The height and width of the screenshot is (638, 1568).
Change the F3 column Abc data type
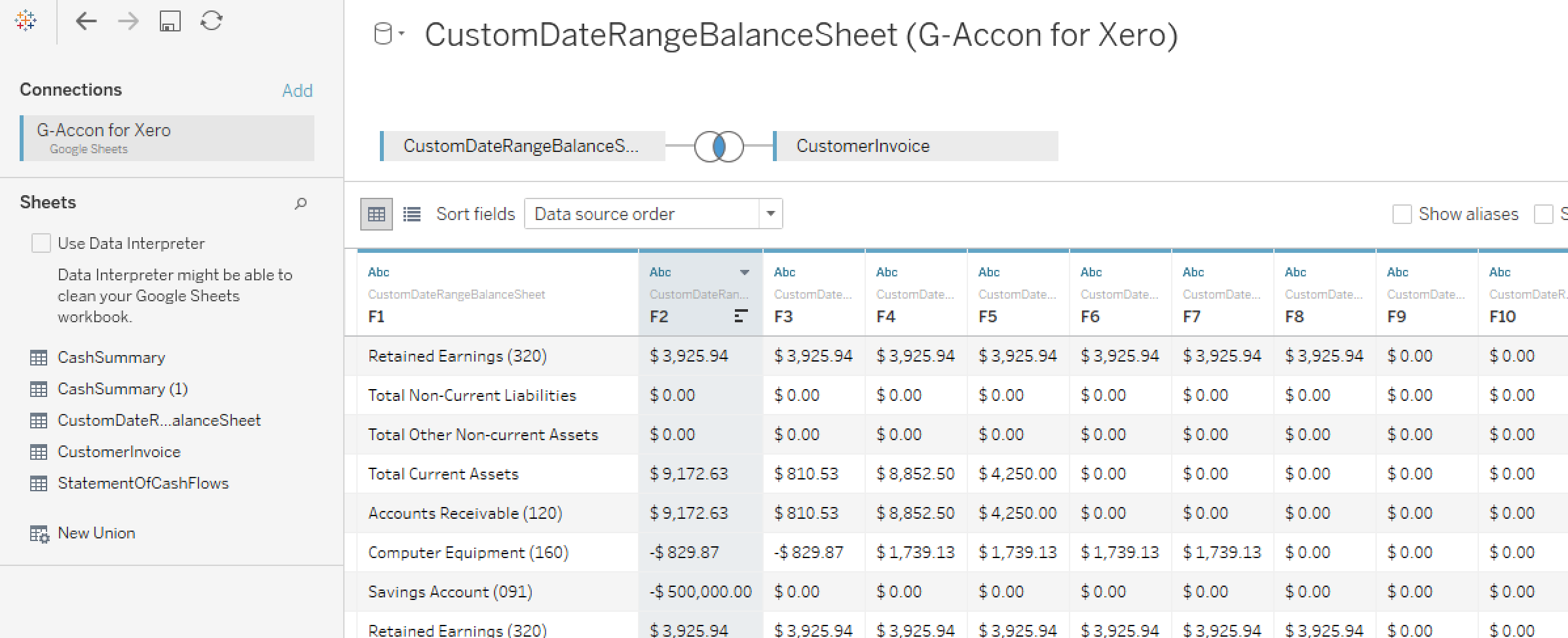point(785,272)
